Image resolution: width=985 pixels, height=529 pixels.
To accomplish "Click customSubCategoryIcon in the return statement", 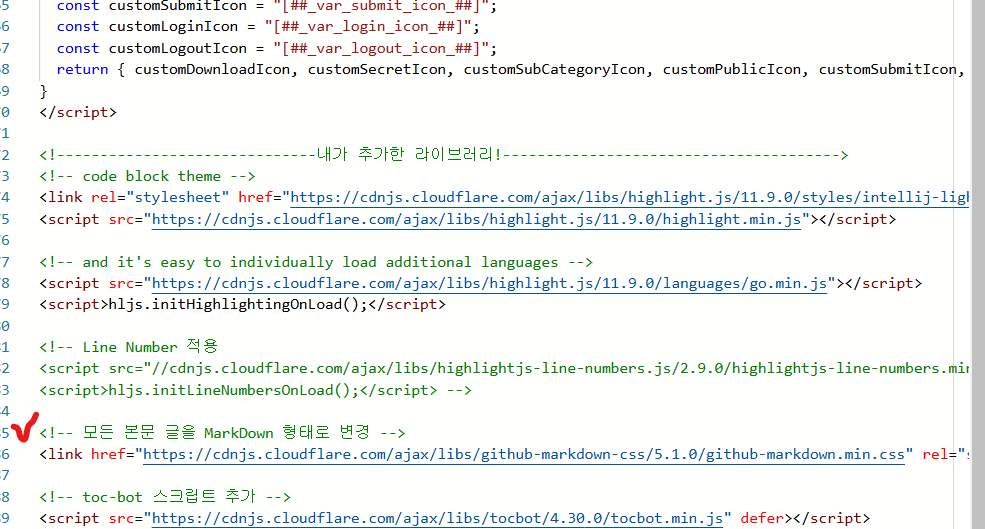I will click(555, 70).
